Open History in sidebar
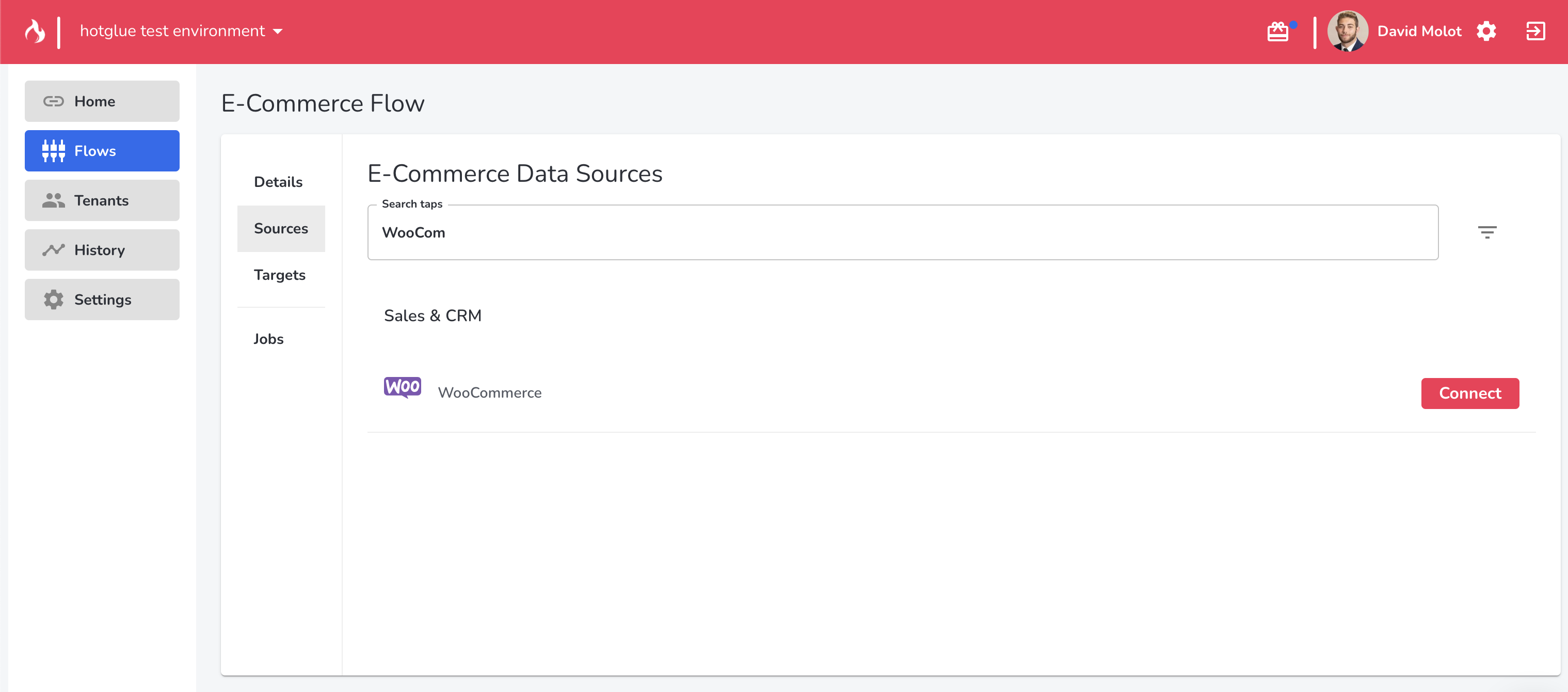This screenshot has width=1568, height=692. click(102, 250)
